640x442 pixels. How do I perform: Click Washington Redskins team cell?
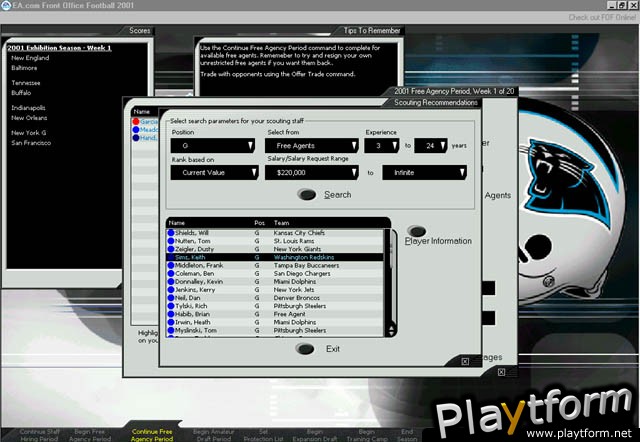[x=304, y=257]
